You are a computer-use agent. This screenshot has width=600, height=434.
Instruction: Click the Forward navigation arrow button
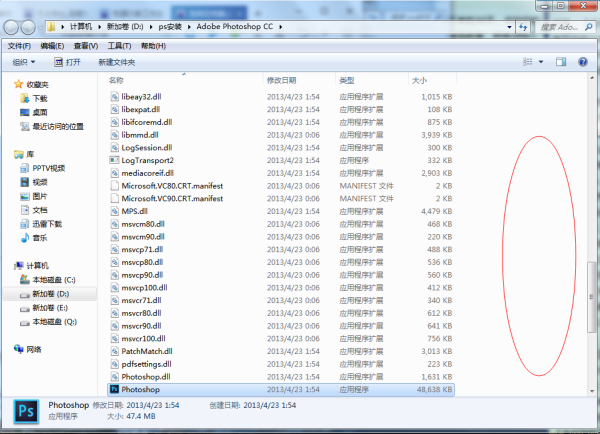[28, 27]
